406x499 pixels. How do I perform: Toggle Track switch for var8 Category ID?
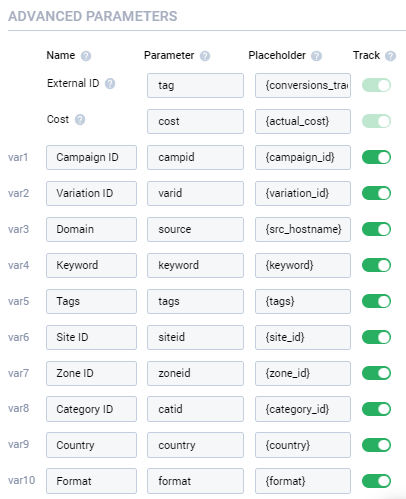pyautogui.click(x=376, y=409)
